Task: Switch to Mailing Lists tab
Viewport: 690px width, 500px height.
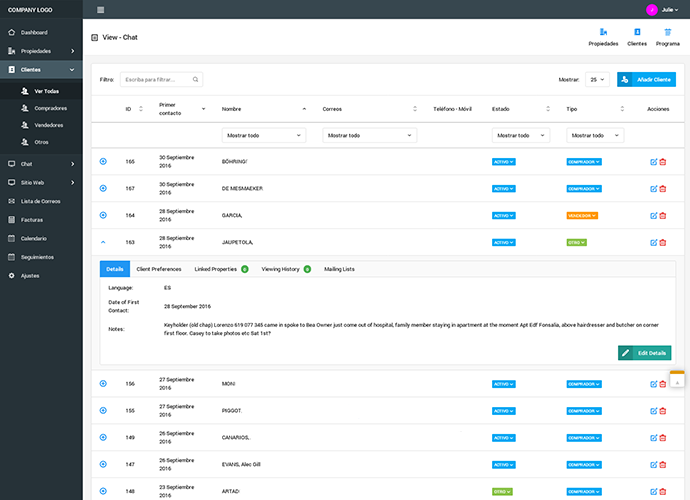Action: point(339,269)
